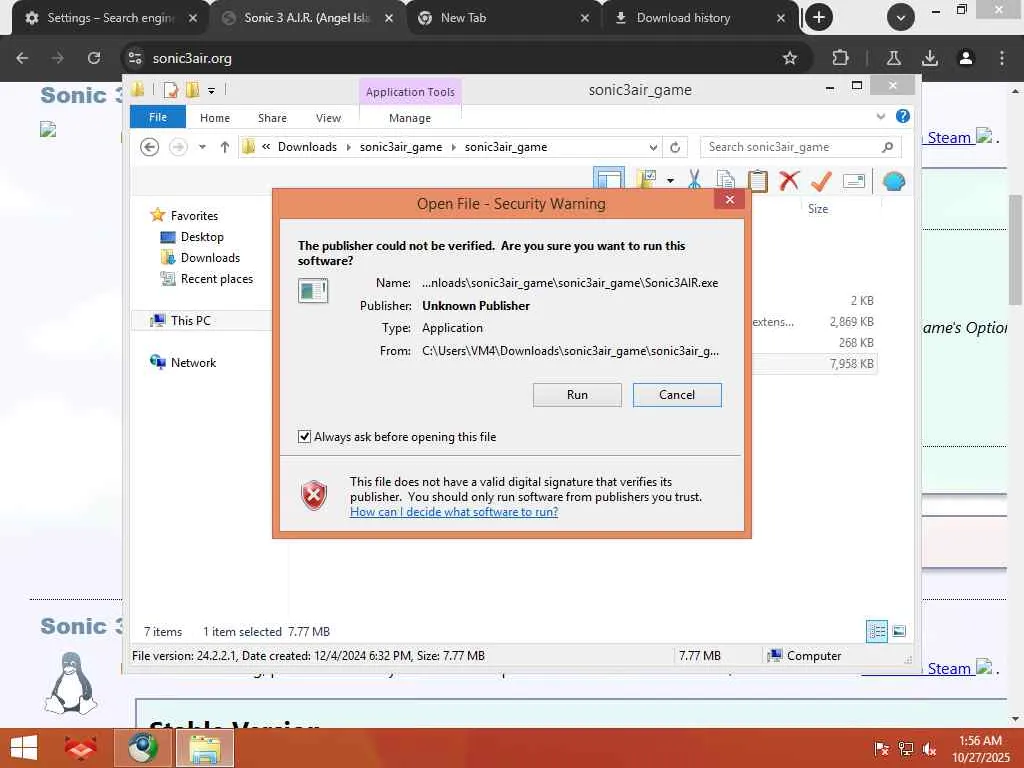Open File Explorer from the taskbar
Screen dimensions: 1024x768
(x=205, y=748)
